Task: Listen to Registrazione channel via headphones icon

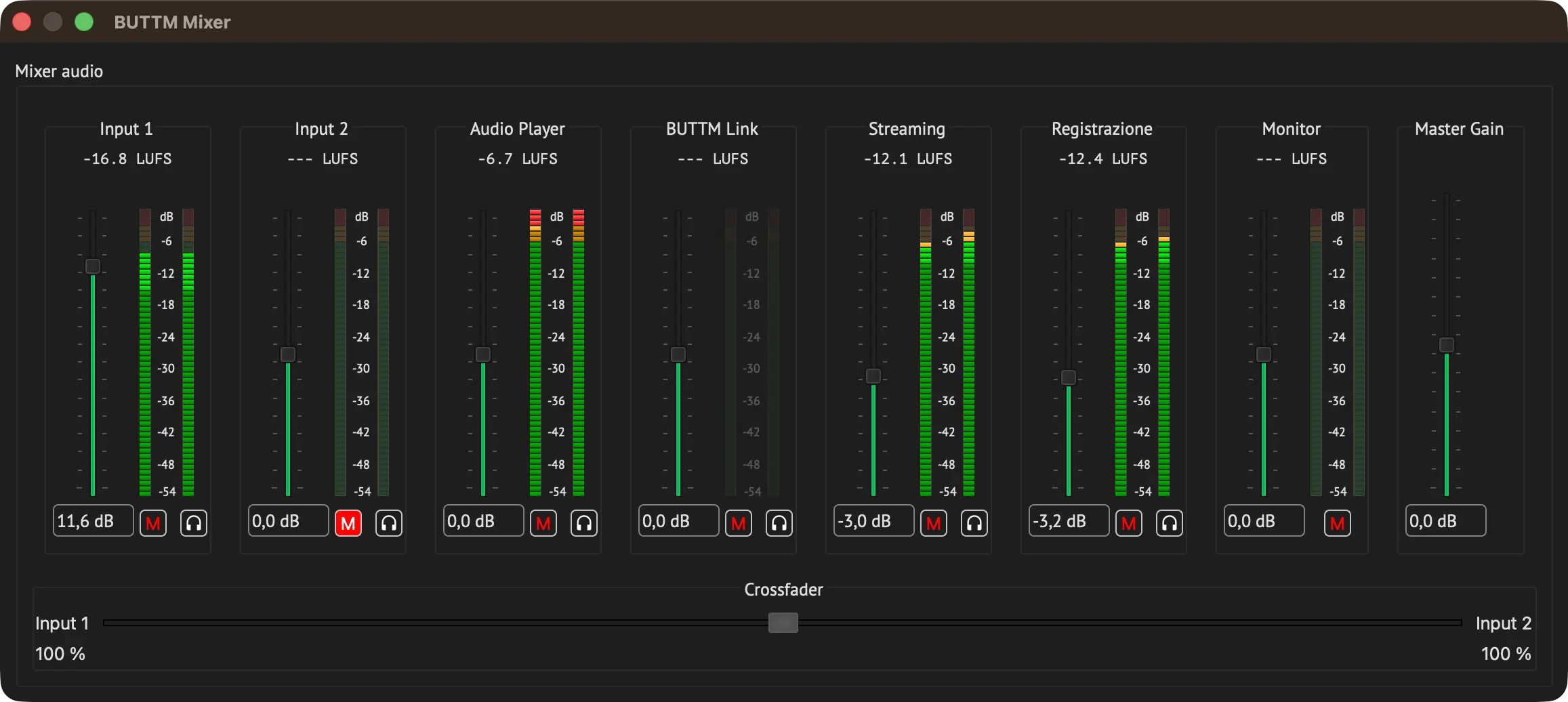Action: click(x=1170, y=523)
